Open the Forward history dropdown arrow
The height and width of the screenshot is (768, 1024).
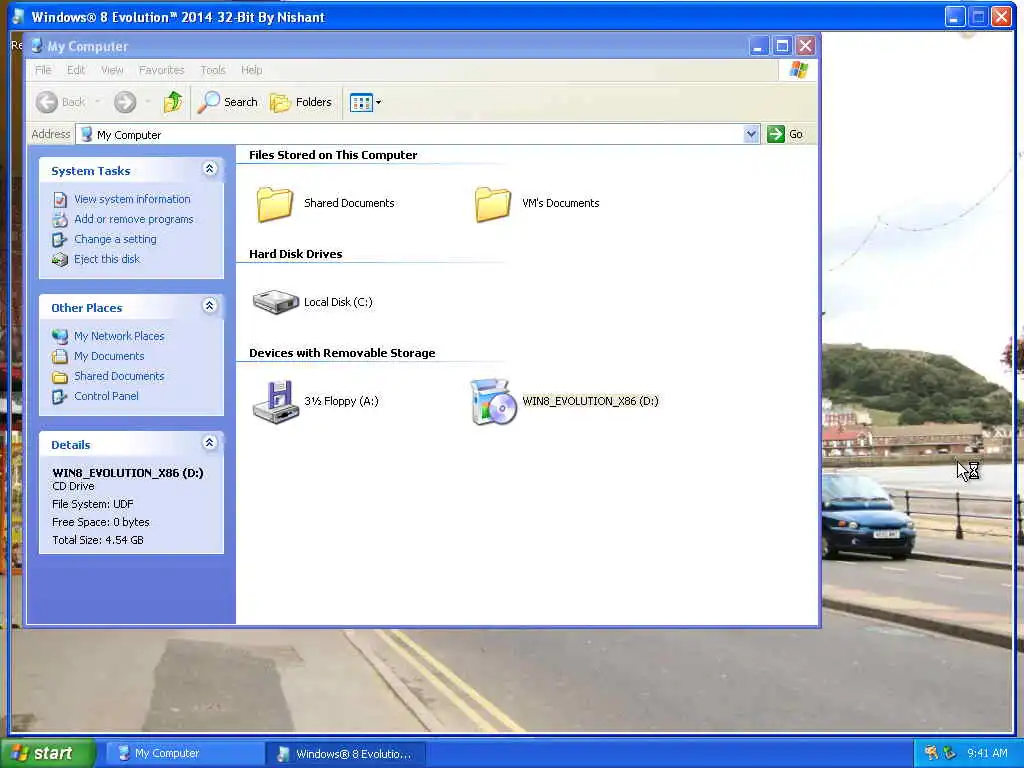point(148,102)
